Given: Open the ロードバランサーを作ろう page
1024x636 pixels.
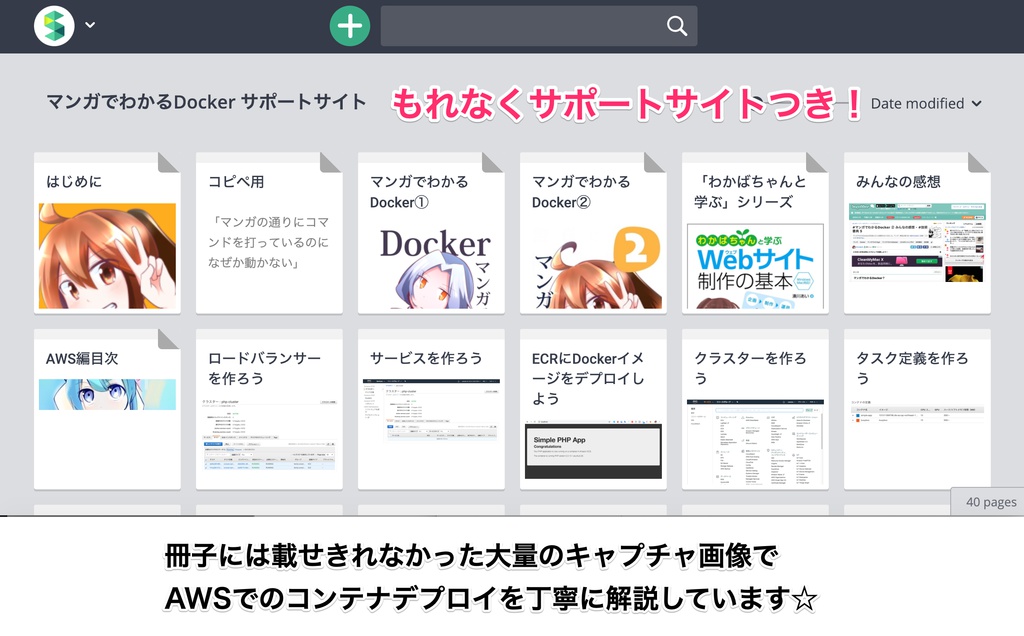Looking at the screenshot, I should tap(269, 410).
